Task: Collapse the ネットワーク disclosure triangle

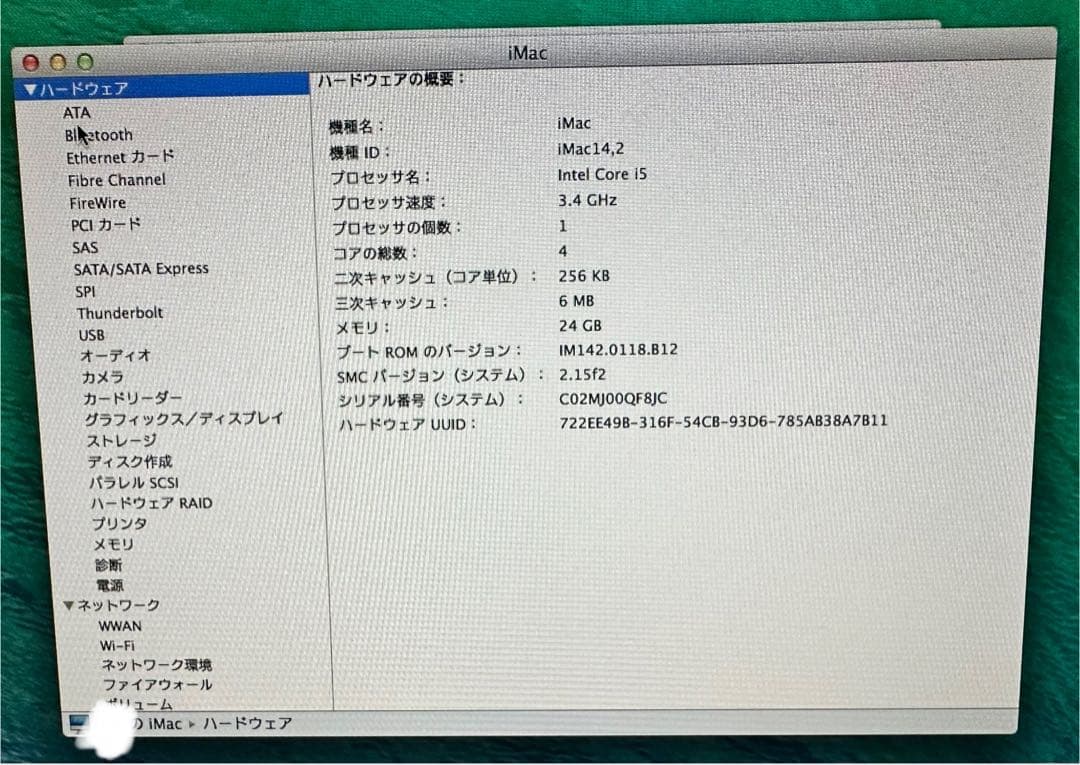Action: [69, 605]
